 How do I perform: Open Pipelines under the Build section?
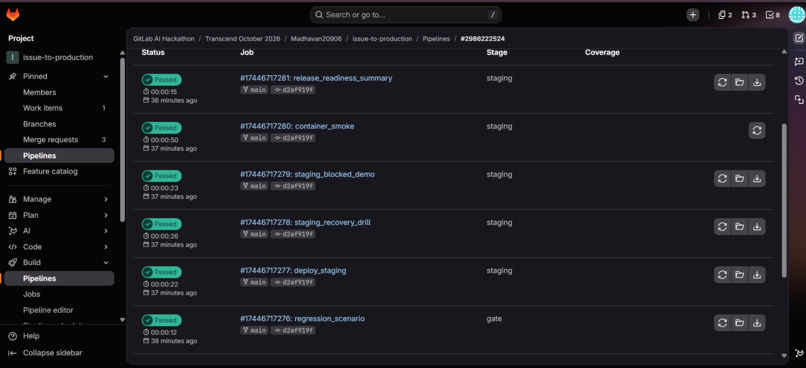coord(59,279)
